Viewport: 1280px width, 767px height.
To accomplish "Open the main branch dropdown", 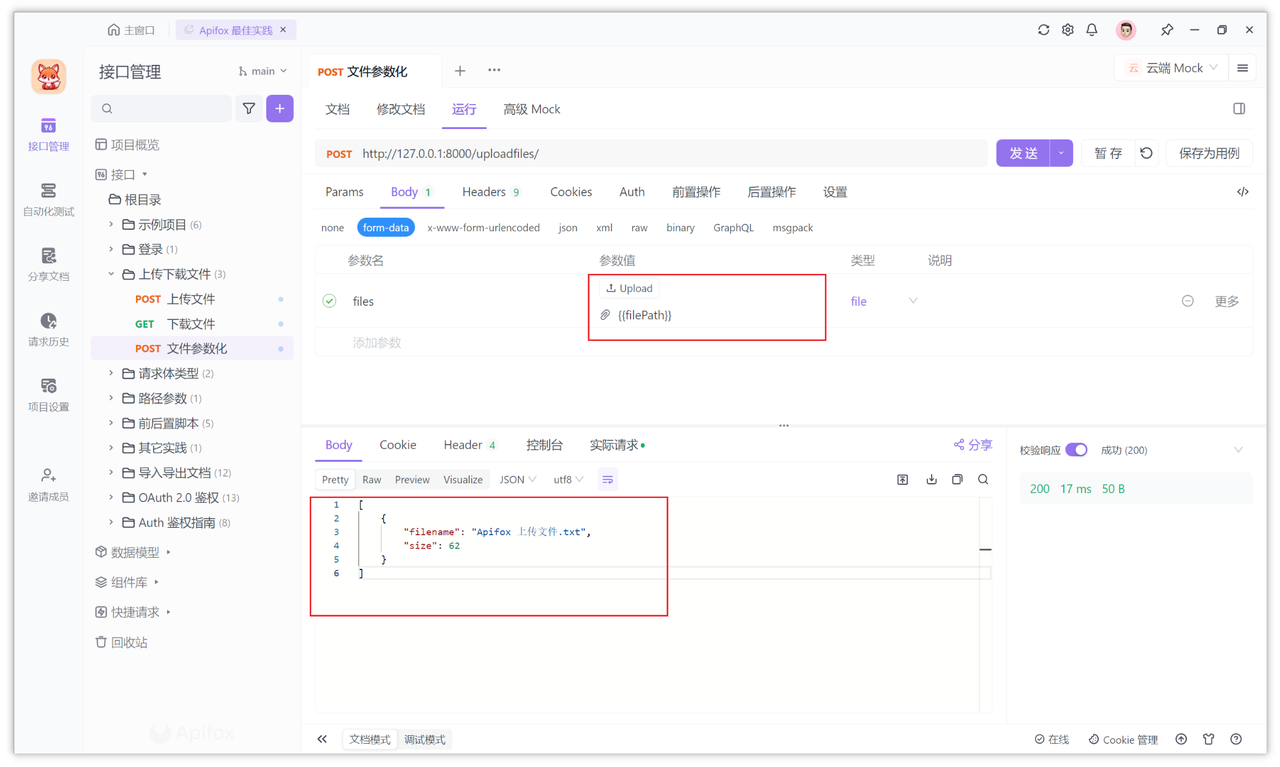I will 263,71.
